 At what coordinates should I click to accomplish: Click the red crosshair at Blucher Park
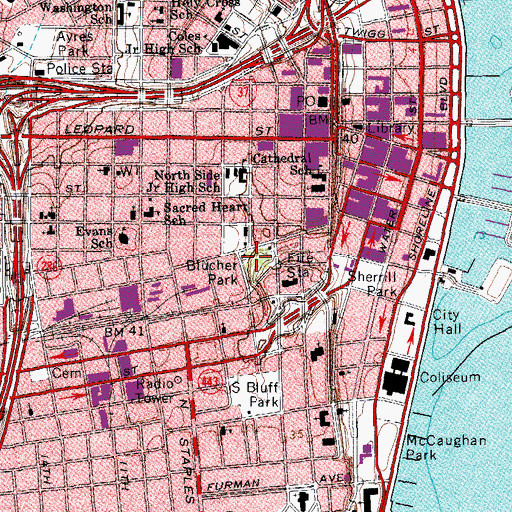(x=257, y=257)
